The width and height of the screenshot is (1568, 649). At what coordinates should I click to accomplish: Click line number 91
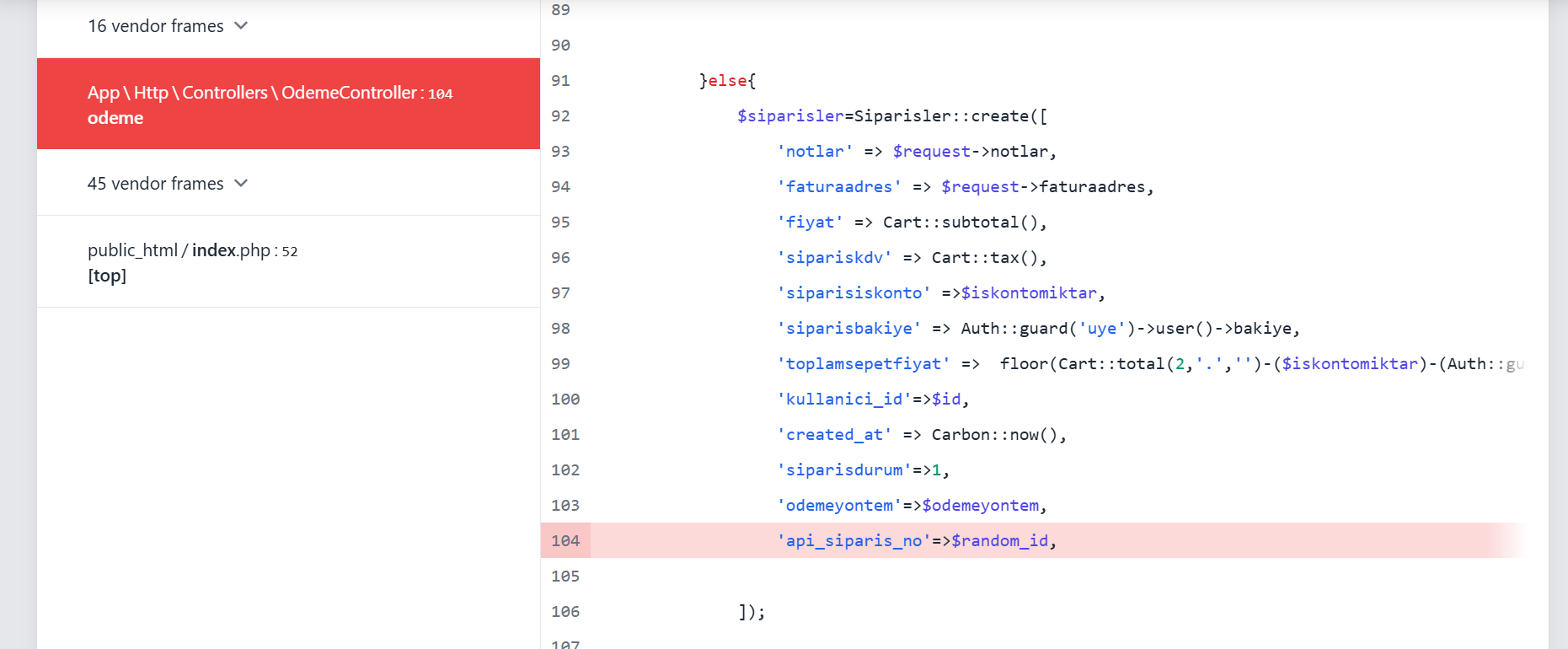click(x=560, y=80)
